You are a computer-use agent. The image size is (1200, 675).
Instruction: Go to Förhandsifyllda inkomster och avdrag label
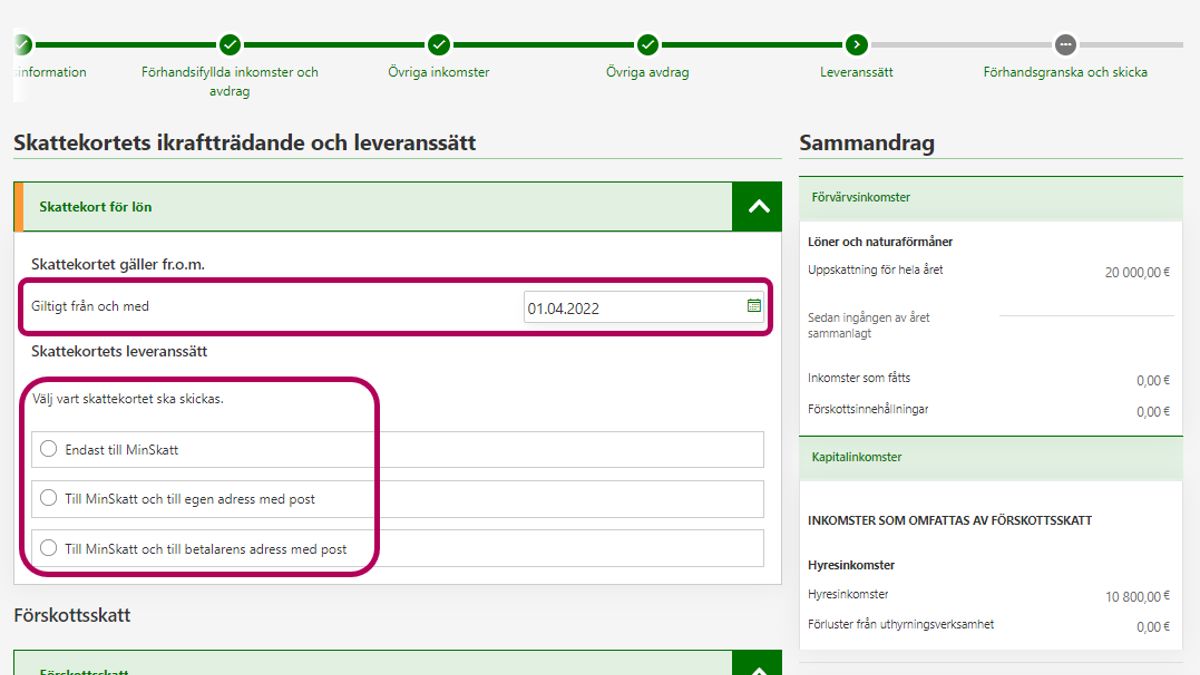pyautogui.click(x=230, y=81)
